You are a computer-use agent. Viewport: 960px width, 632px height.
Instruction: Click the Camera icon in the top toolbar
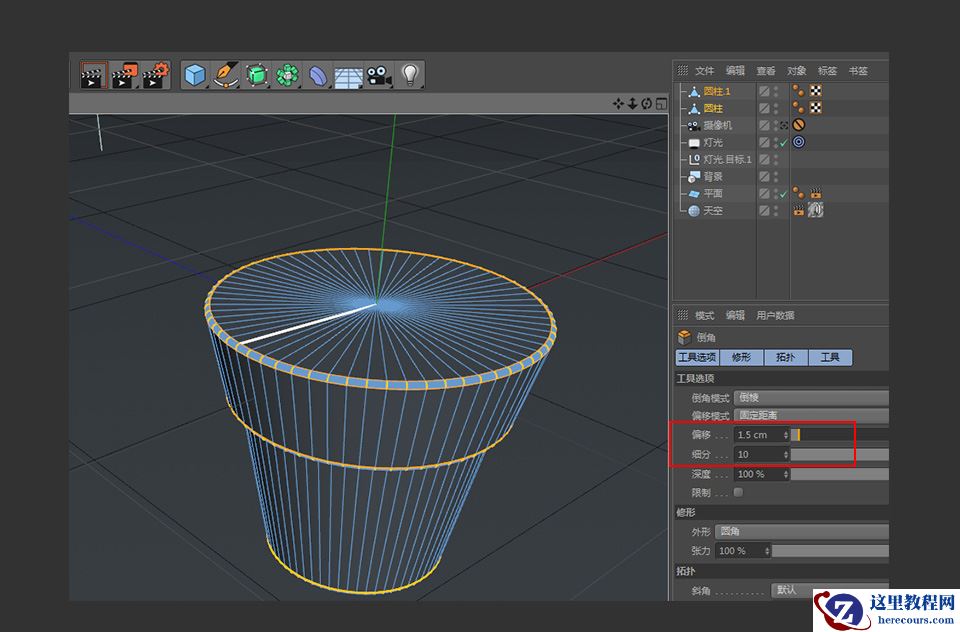click(377, 74)
